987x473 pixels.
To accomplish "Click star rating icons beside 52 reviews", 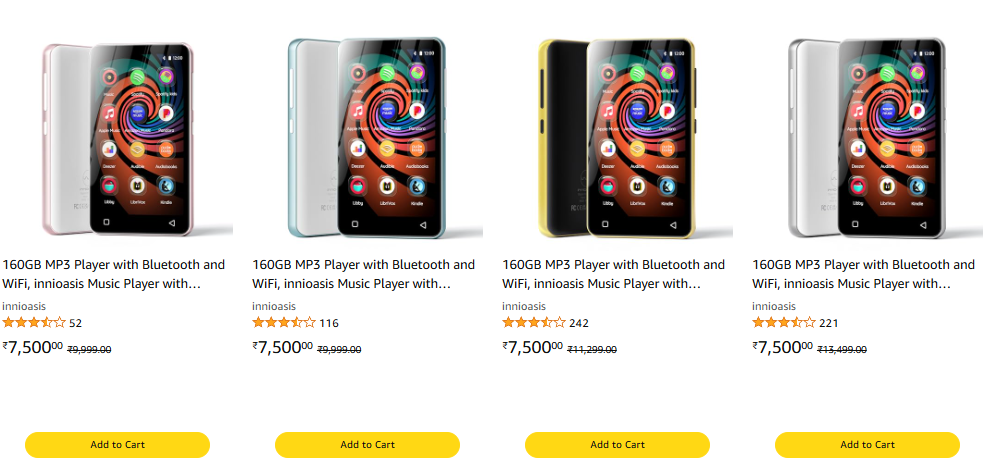I will (x=34, y=323).
